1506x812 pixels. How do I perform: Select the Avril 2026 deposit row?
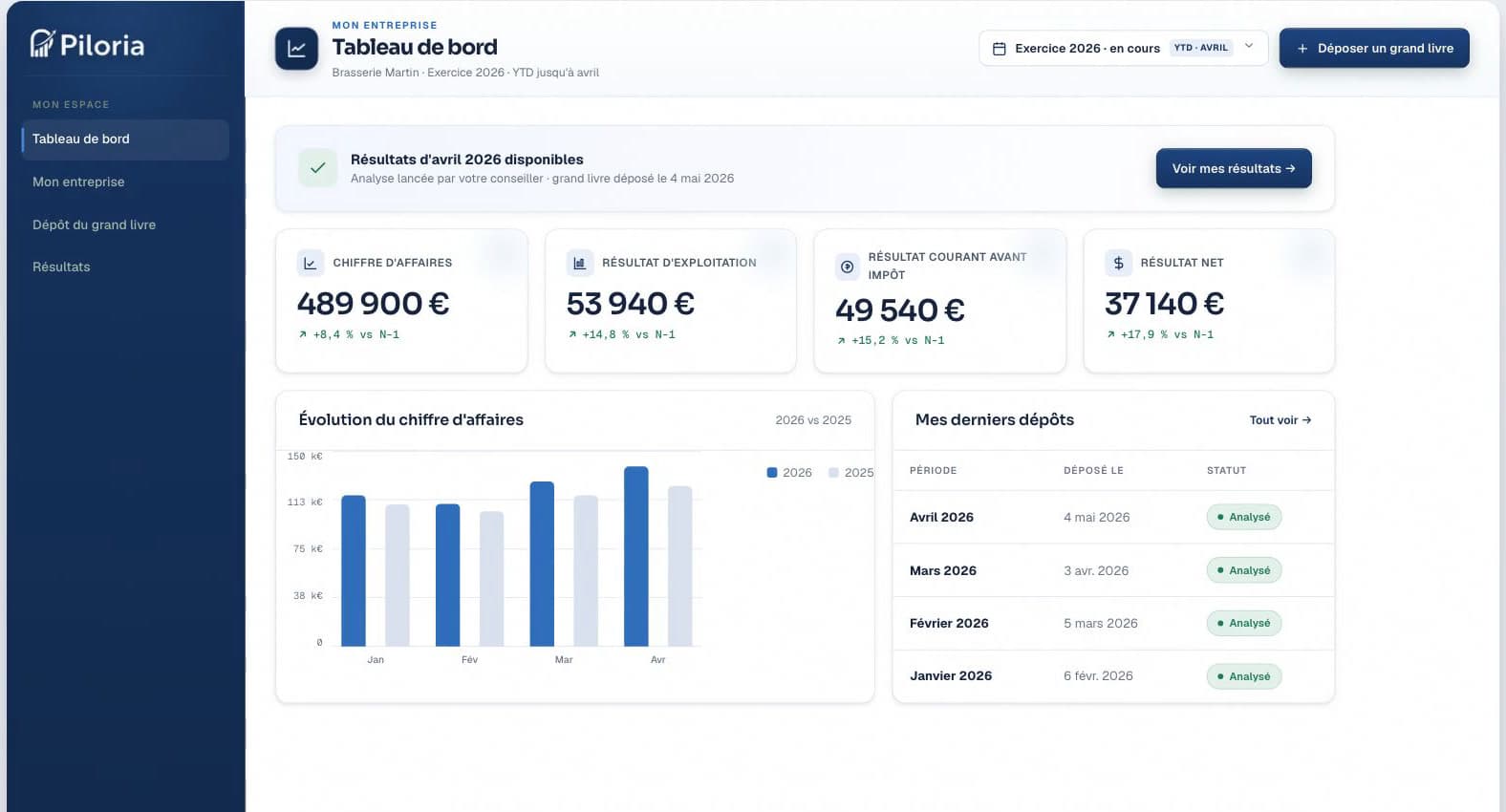(1113, 517)
